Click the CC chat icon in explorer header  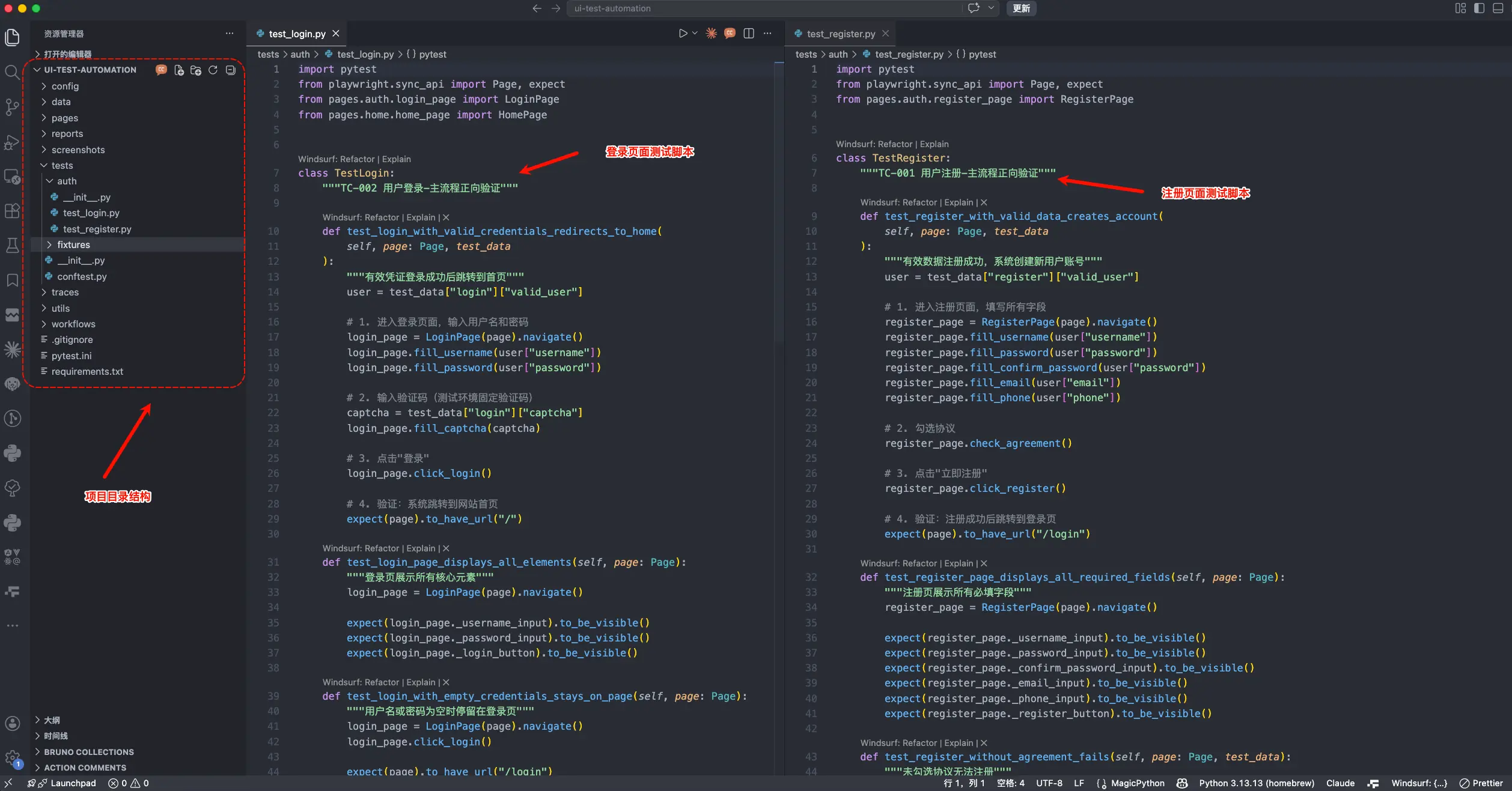tap(161, 70)
